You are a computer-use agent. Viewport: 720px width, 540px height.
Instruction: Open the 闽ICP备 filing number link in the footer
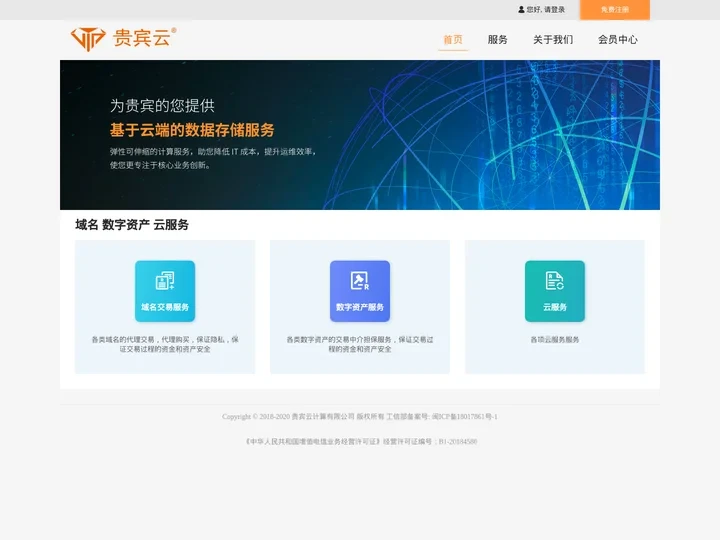point(464,416)
